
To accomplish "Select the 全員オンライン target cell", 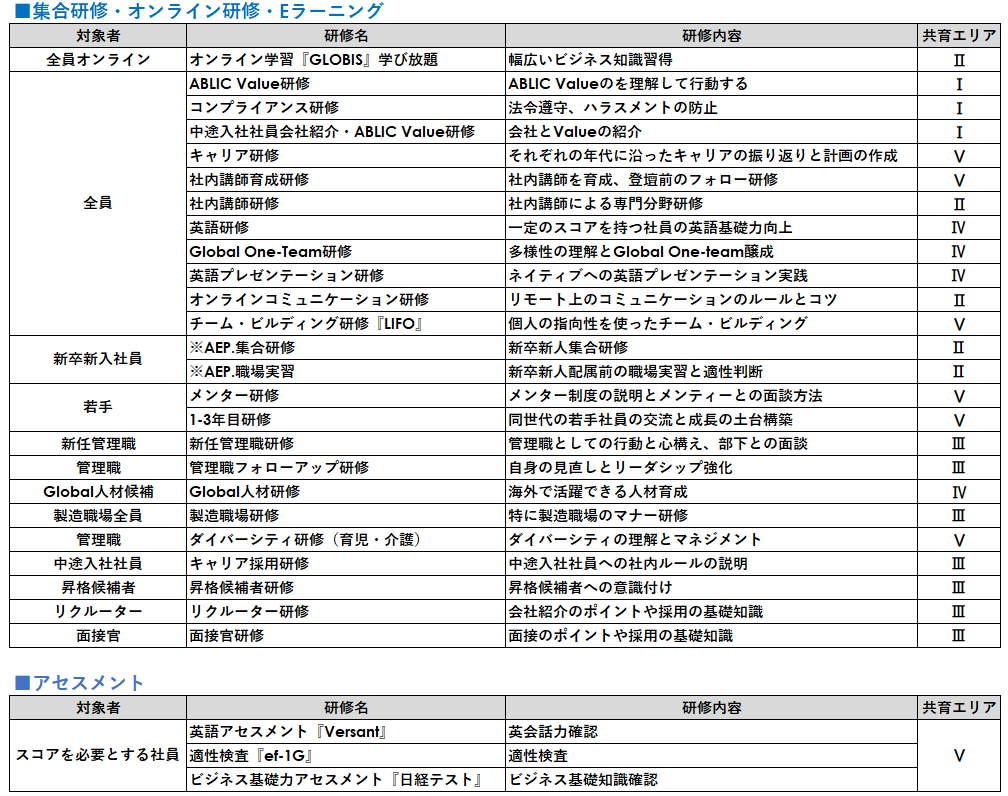I will (x=98, y=60).
